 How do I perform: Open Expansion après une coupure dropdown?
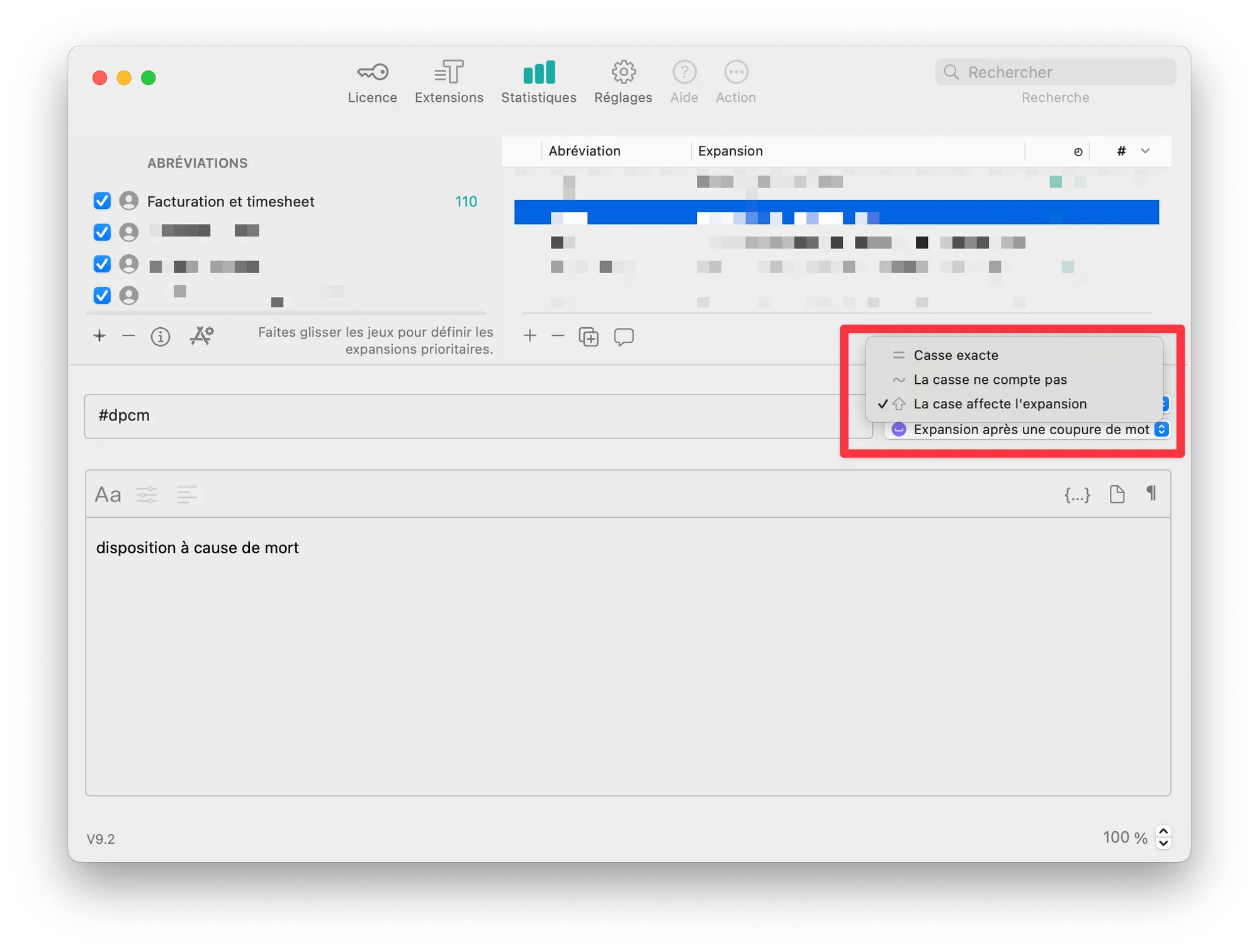1031,430
